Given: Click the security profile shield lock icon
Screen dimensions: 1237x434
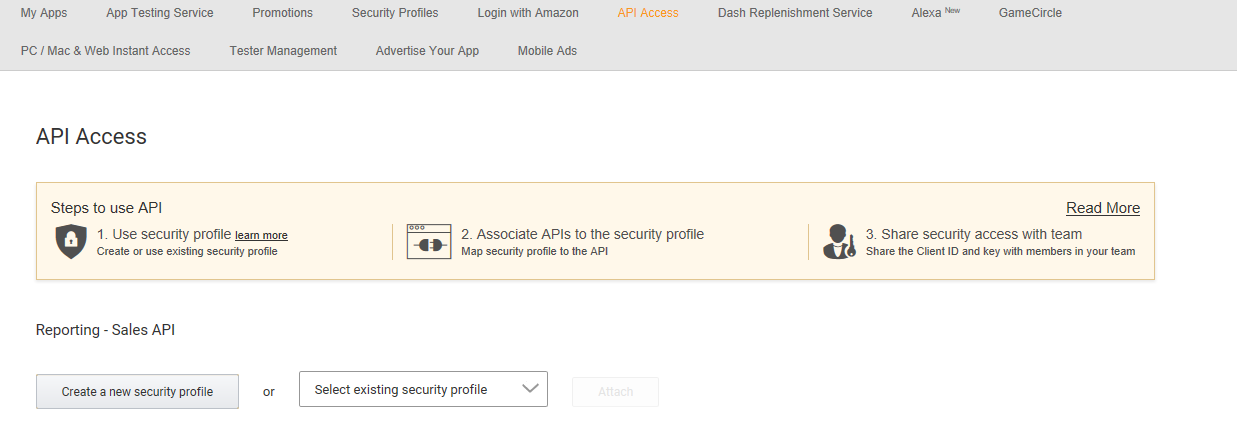Looking at the screenshot, I should point(71,242).
